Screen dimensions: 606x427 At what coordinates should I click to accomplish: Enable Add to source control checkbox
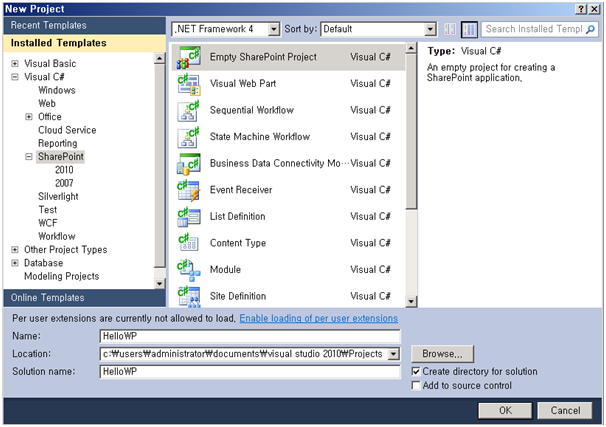(416, 386)
